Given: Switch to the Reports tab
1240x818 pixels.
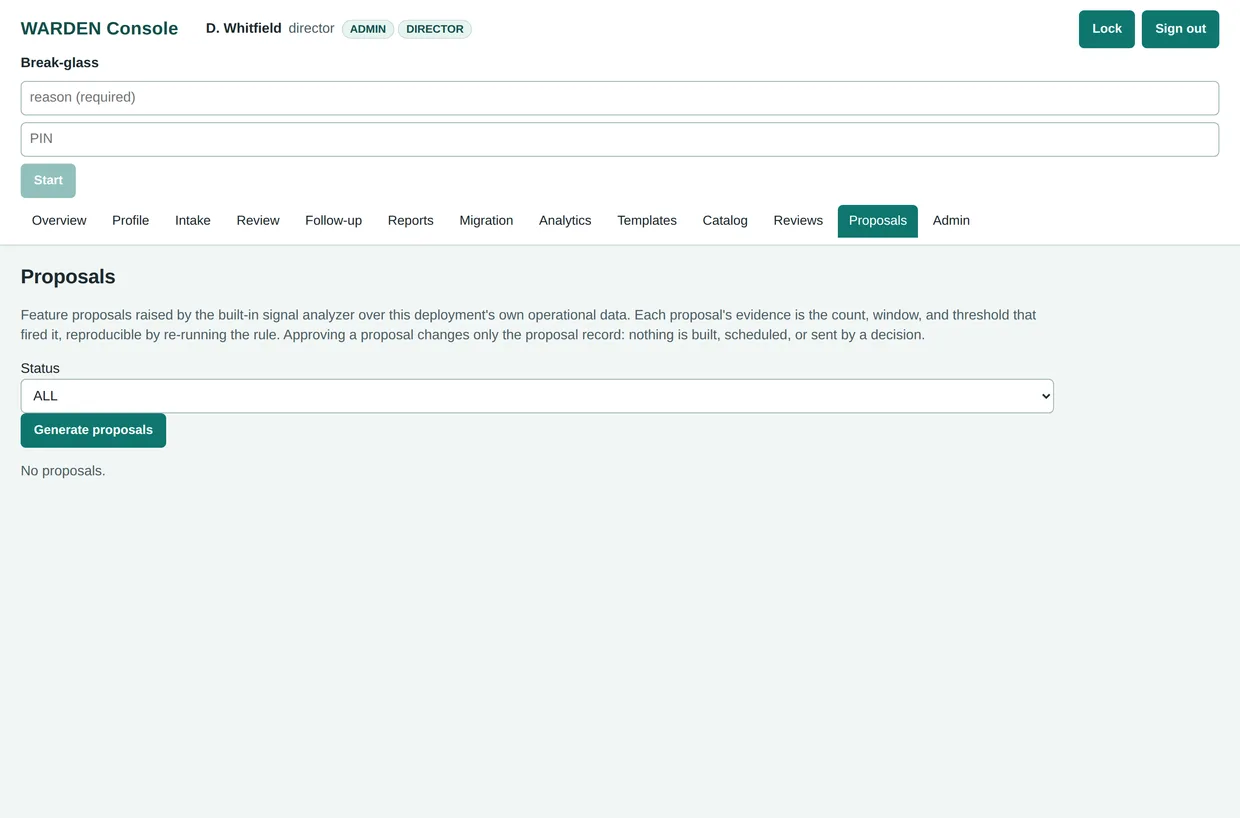Looking at the screenshot, I should [x=411, y=221].
